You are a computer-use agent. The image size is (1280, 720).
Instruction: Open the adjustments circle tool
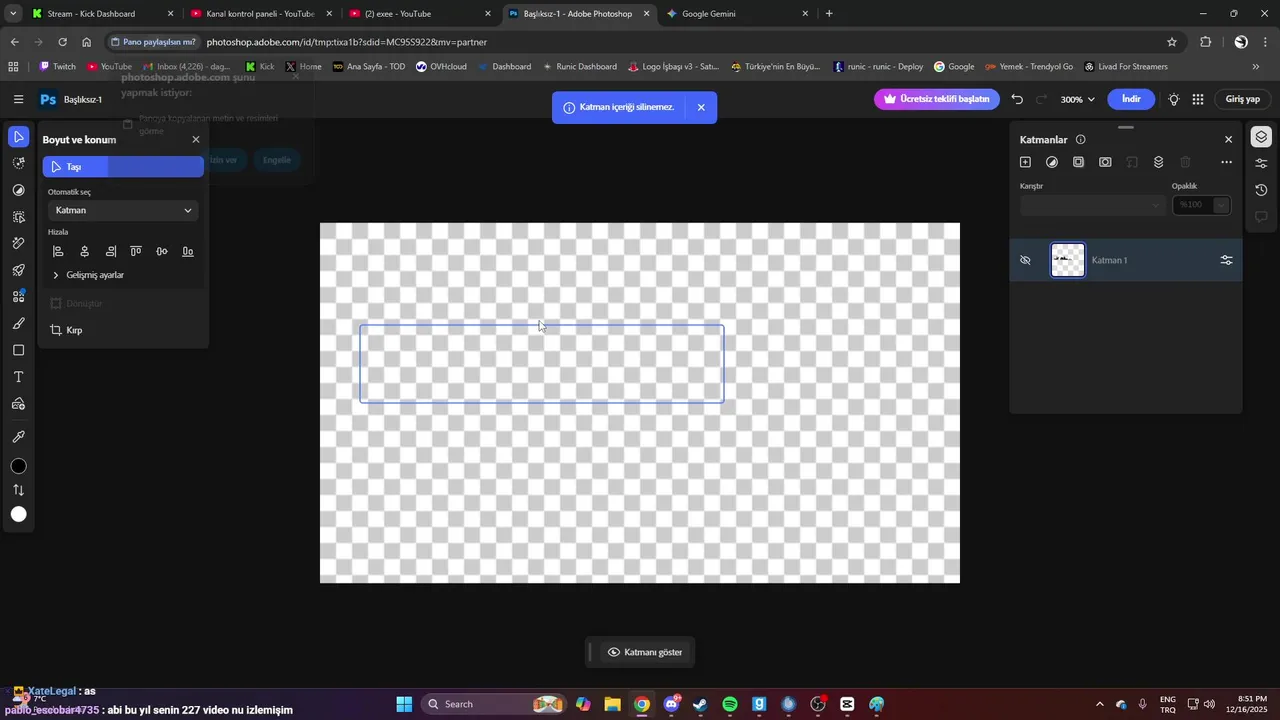18,190
